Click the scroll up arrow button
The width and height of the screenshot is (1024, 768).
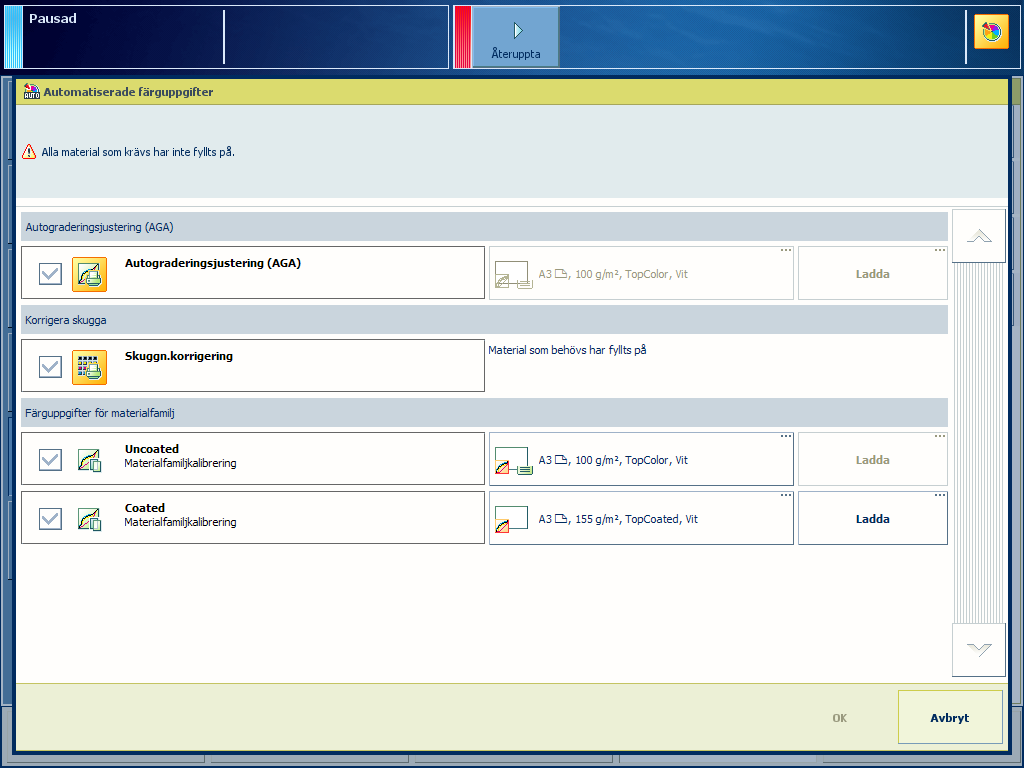pyautogui.click(x=978, y=236)
